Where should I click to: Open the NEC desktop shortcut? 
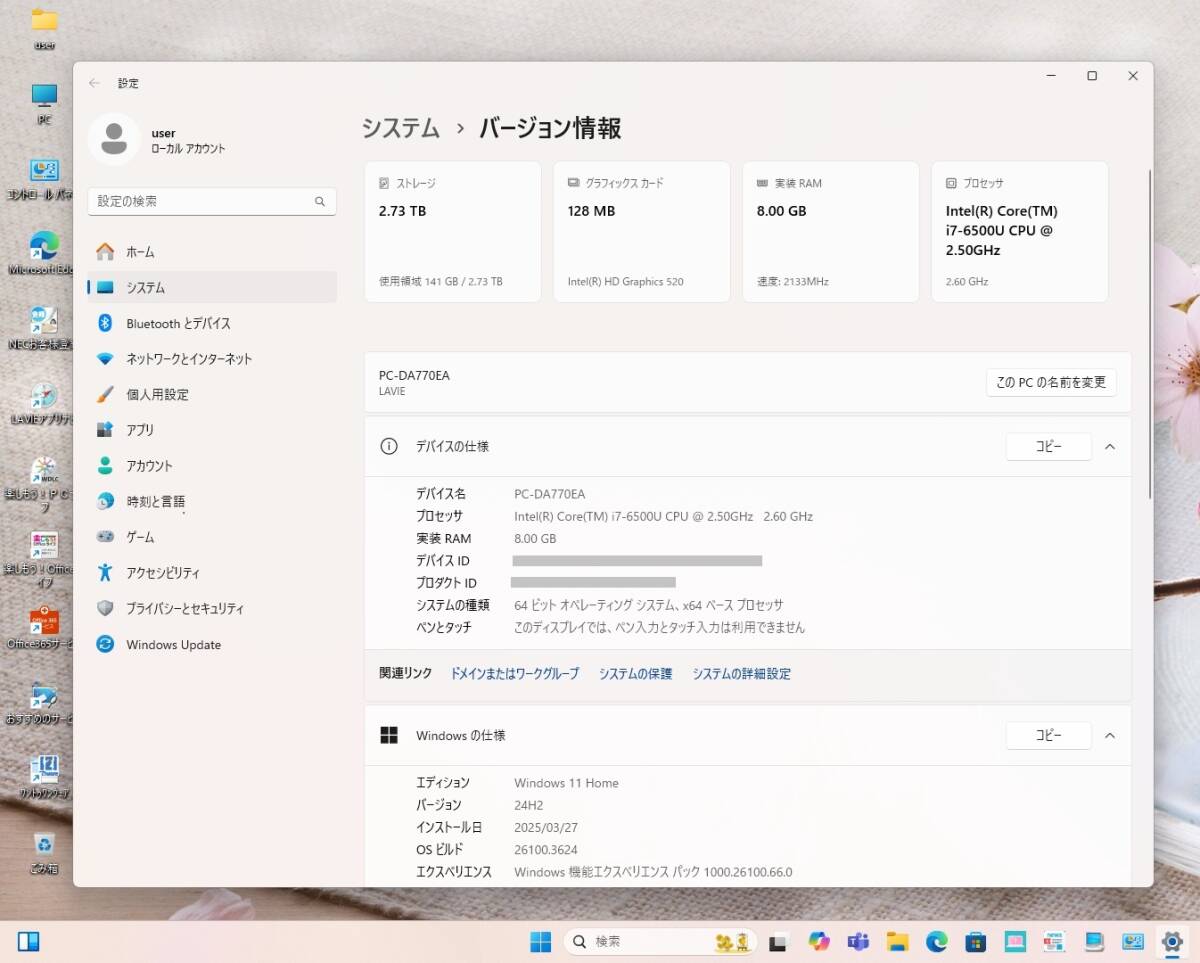pos(41,329)
